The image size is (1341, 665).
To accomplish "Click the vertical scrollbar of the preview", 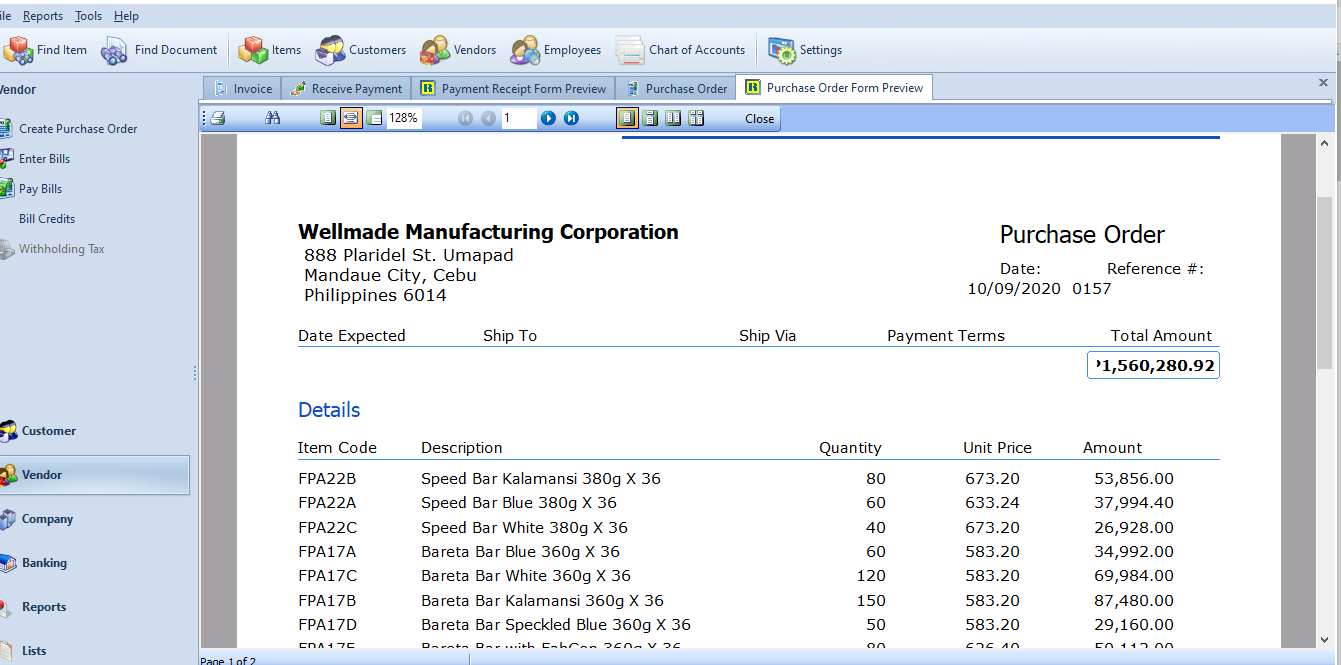I will pos(1324,283).
